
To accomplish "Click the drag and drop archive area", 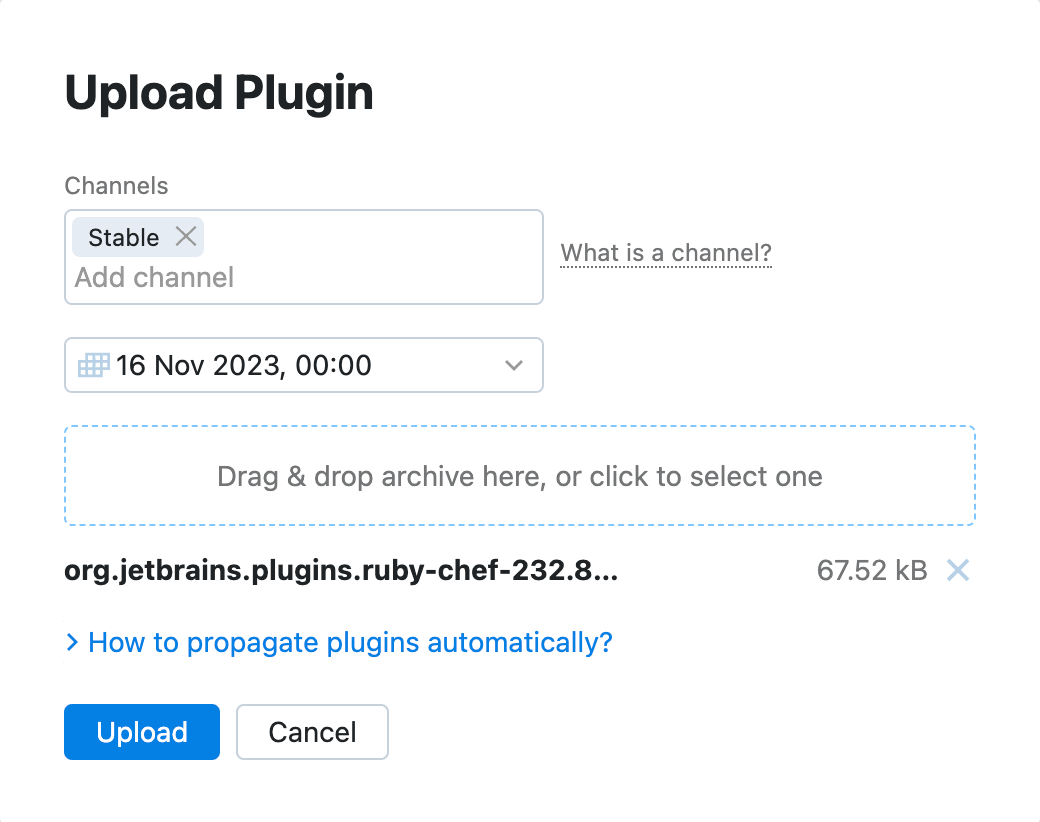I will pyautogui.click(x=520, y=475).
